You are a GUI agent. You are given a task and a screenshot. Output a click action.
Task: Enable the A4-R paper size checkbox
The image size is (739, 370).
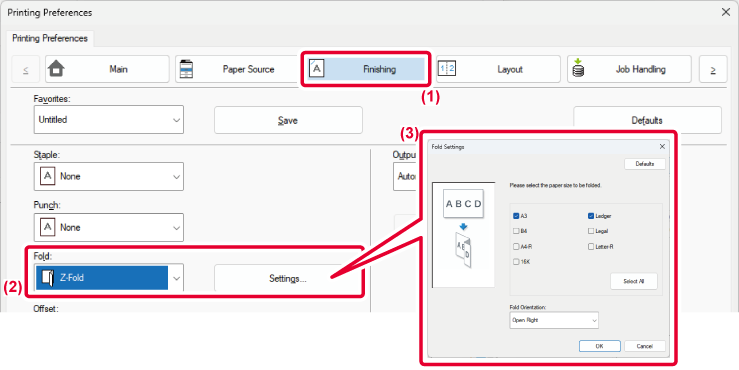click(516, 247)
